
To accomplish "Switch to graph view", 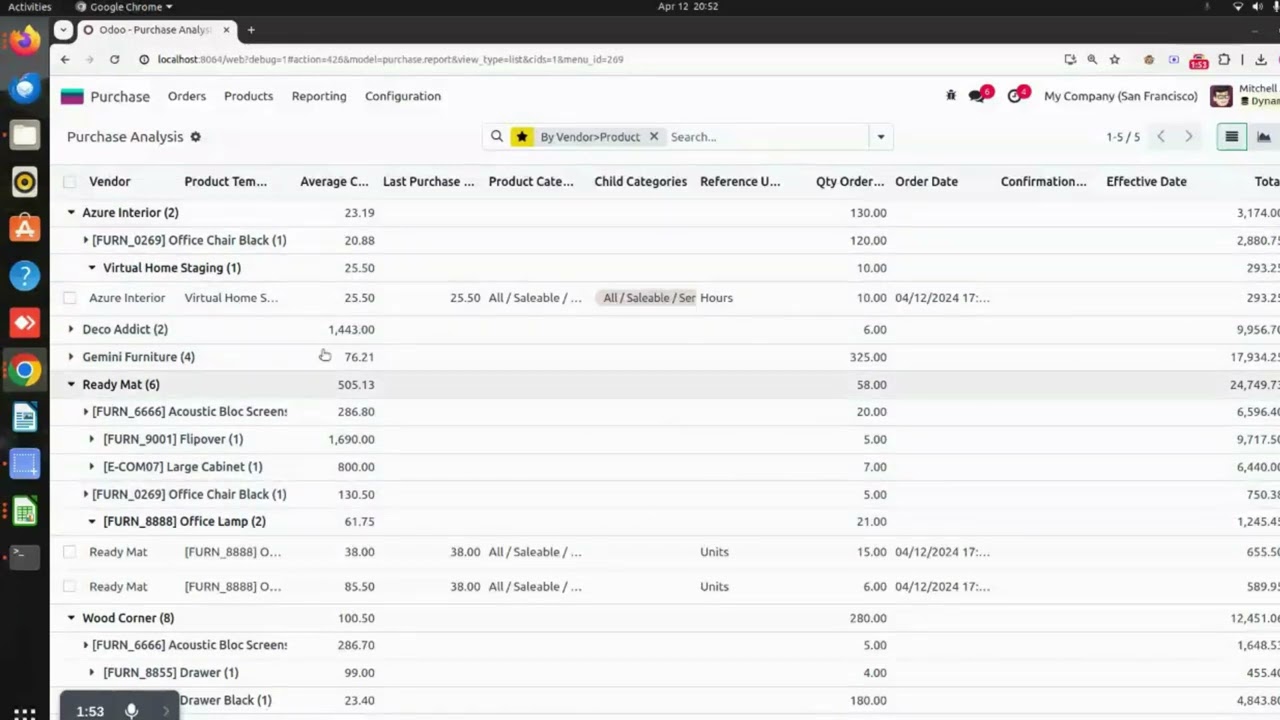I will [1264, 137].
